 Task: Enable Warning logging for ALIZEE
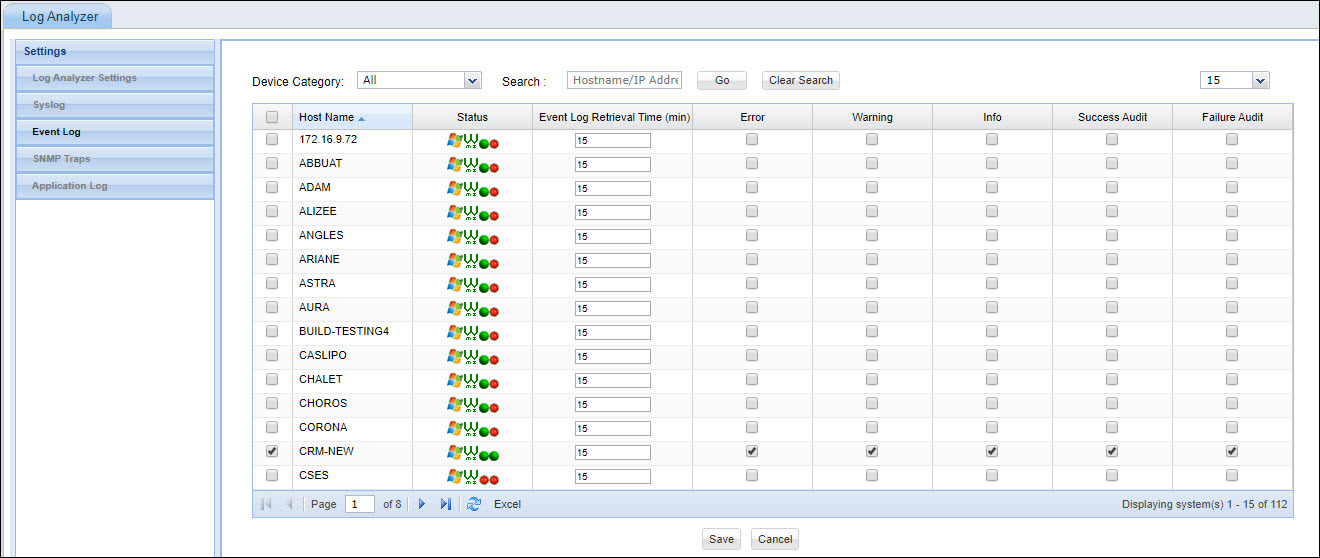click(872, 212)
